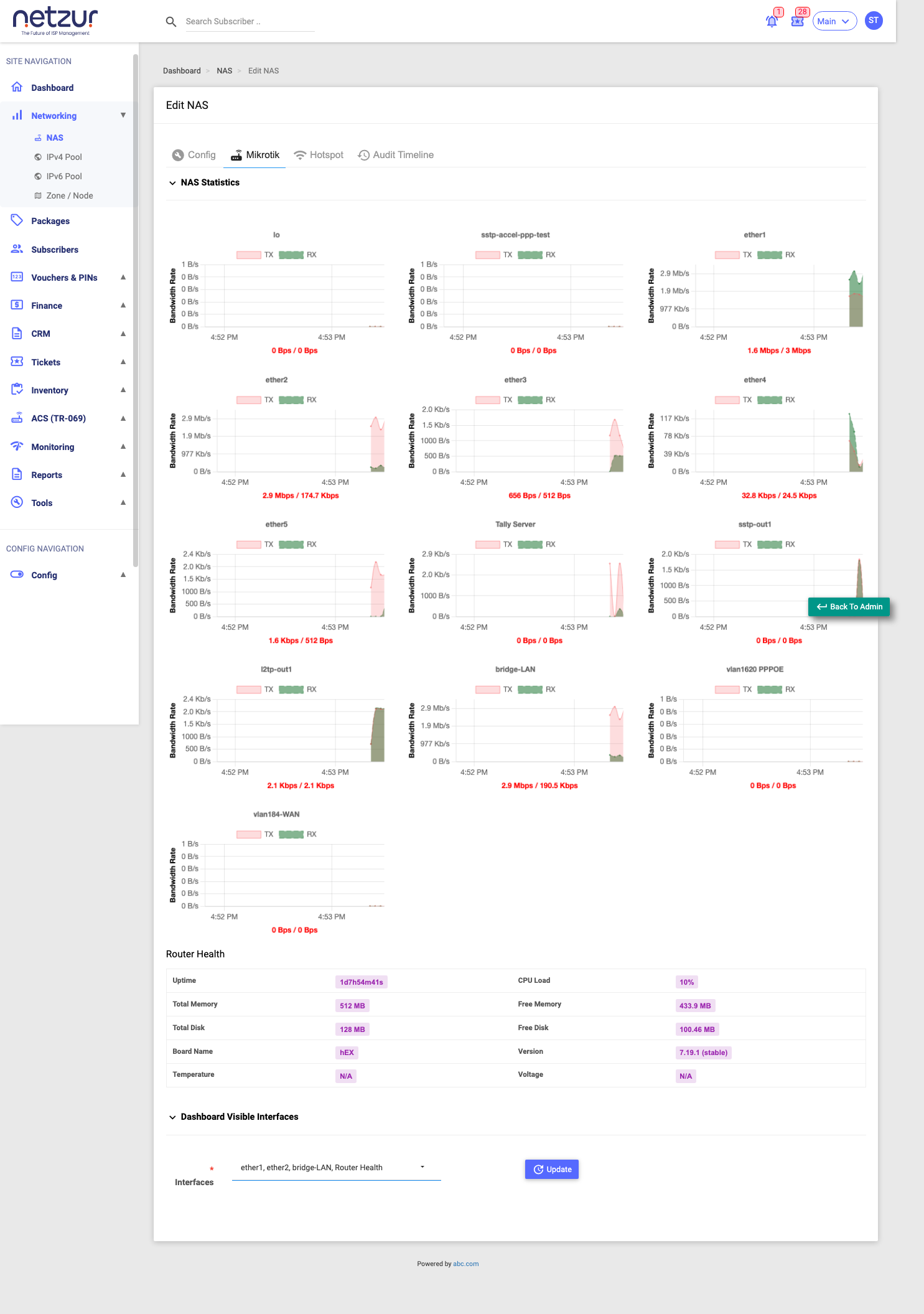Toggle TX legend on ether2 chart
Viewport: 924px width, 1314px height.
[254, 400]
